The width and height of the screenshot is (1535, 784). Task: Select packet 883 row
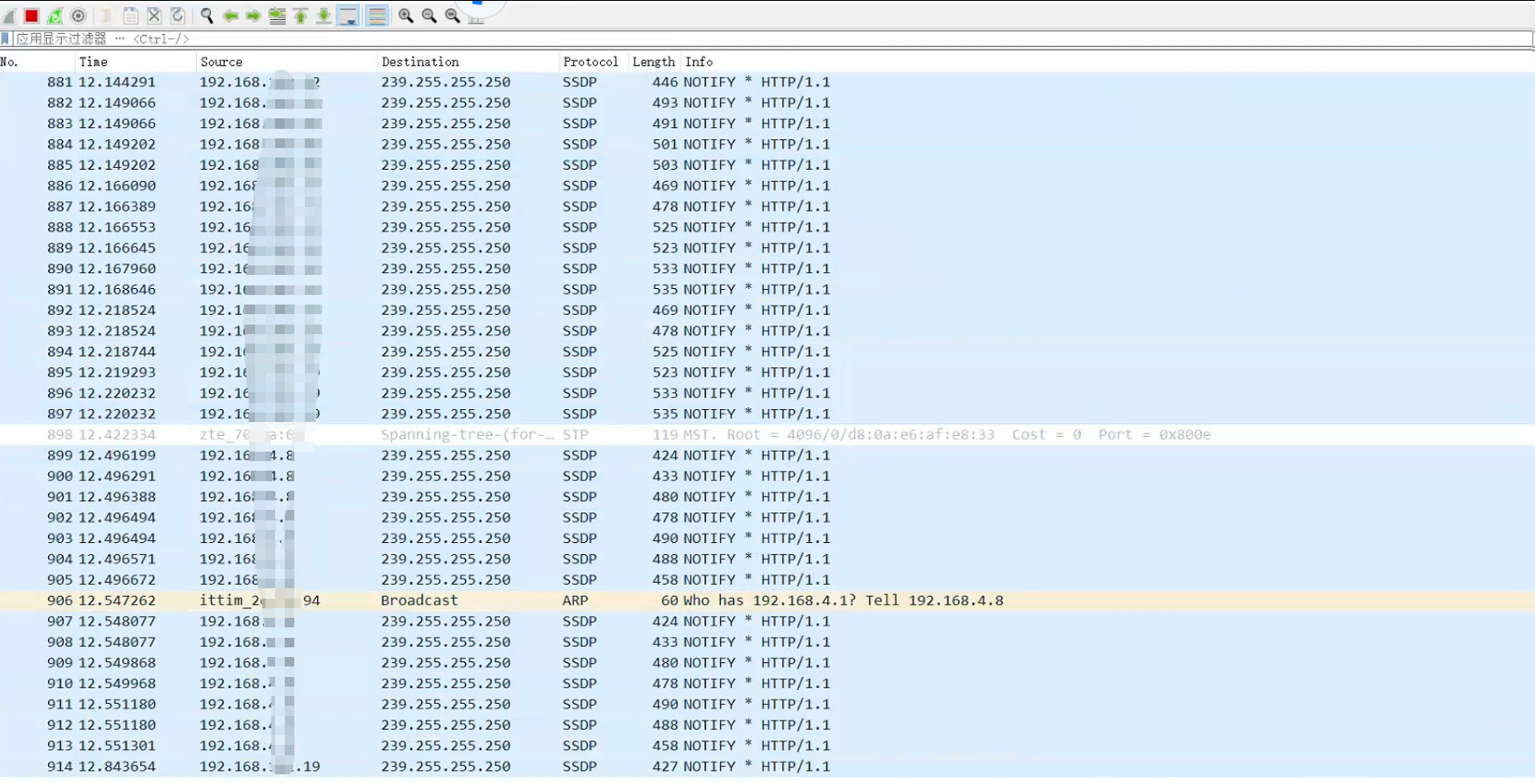(x=767, y=124)
